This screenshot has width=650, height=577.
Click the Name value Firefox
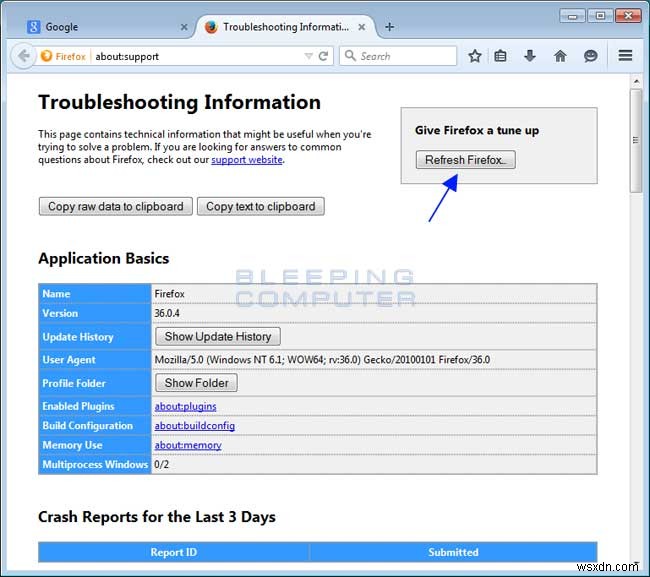(x=170, y=294)
